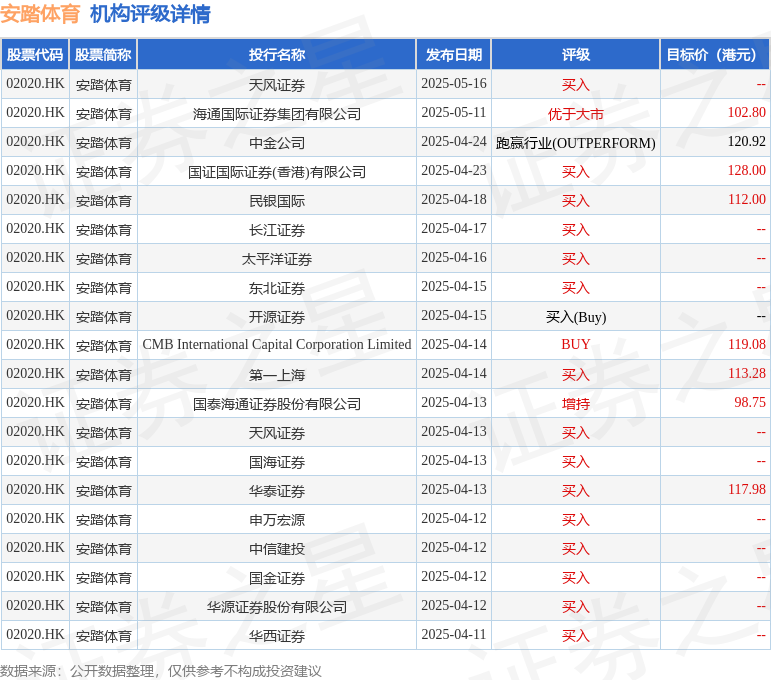Click the 买入(Buy) rating
771x680 pixels.
(576, 317)
